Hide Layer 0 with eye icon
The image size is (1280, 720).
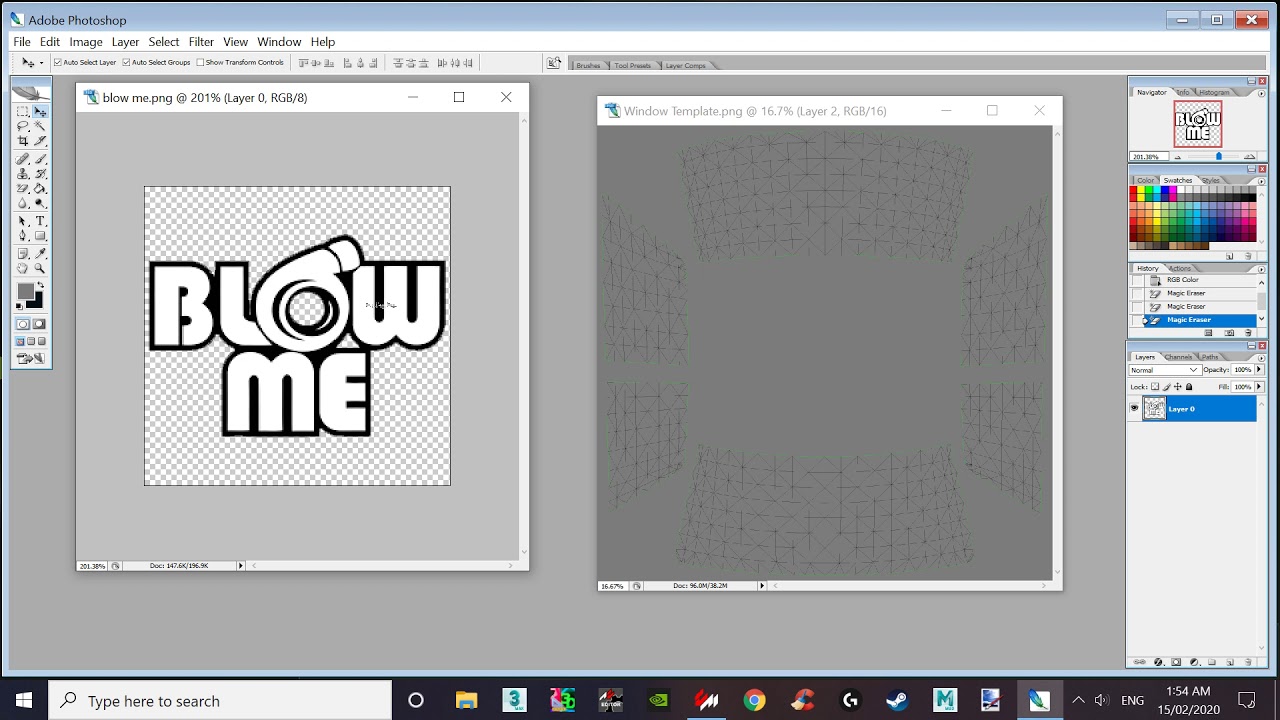click(x=1134, y=408)
